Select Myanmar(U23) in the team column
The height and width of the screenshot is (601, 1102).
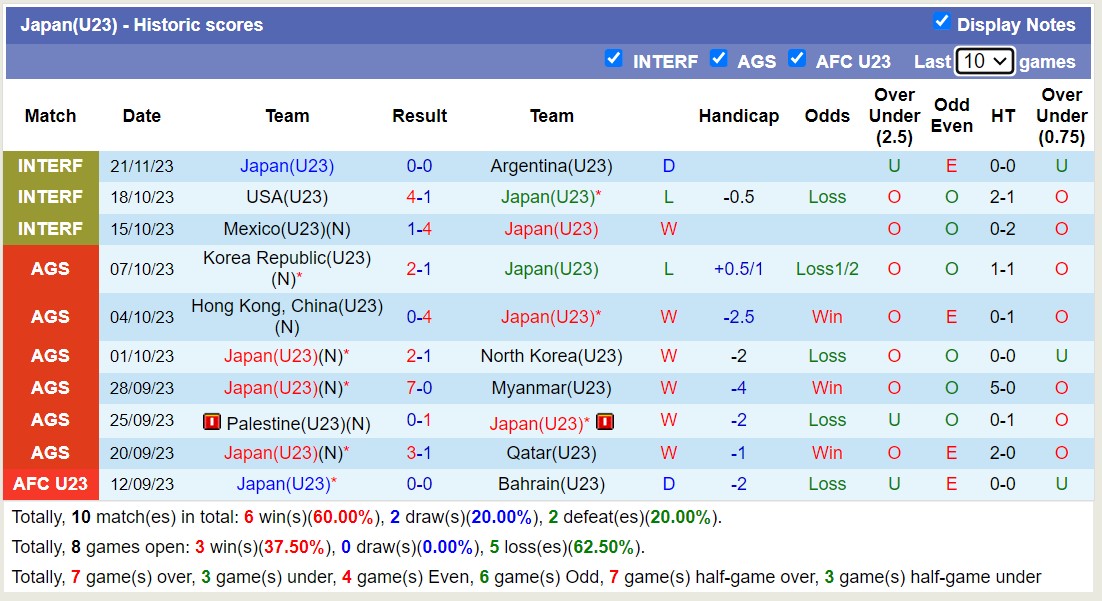tap(551, 388)
